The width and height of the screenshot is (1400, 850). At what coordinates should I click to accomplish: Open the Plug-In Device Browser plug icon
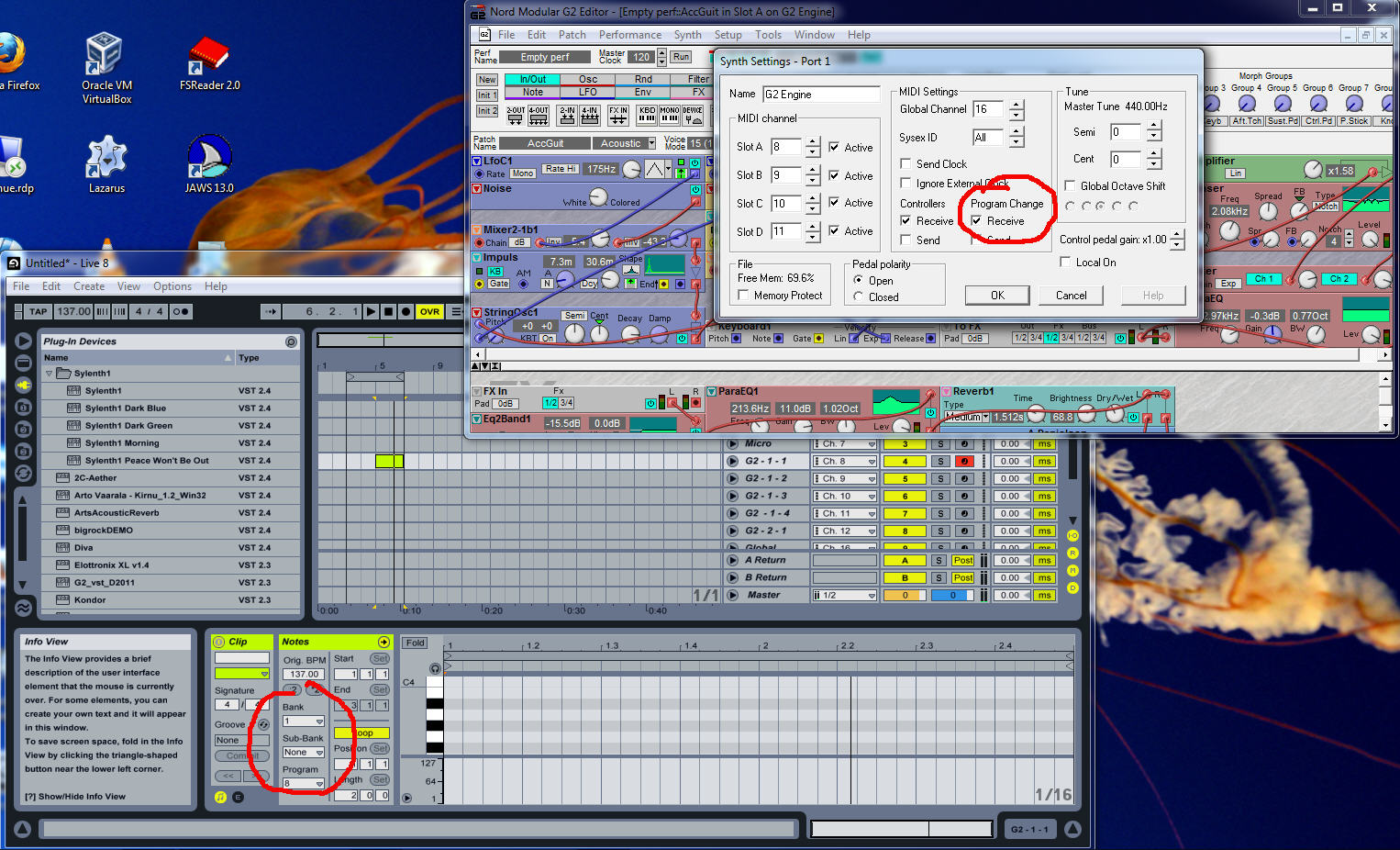click(x=23, y=384)
